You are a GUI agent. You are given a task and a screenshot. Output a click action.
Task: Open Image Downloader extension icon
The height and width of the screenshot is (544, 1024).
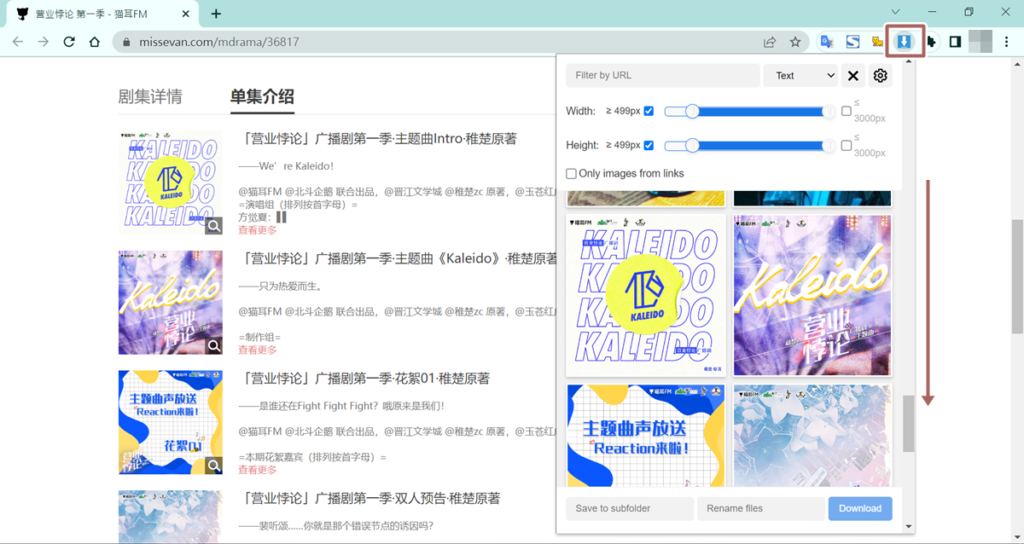(904, 42)
